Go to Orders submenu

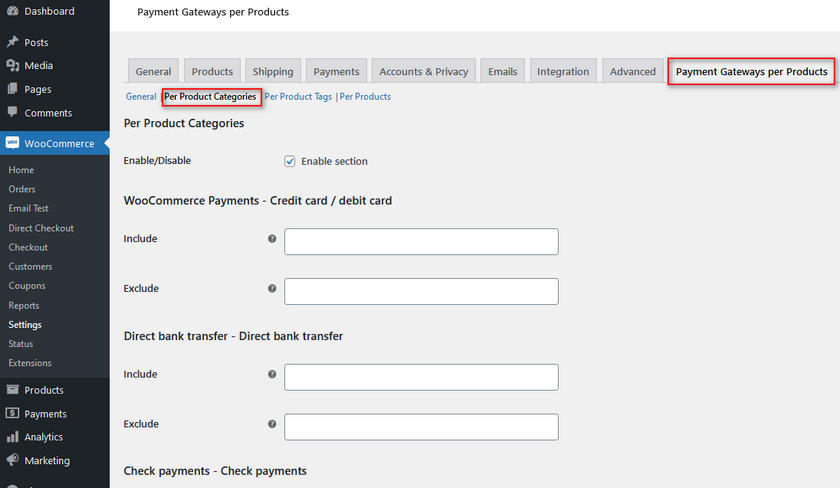tap(22, 189)
